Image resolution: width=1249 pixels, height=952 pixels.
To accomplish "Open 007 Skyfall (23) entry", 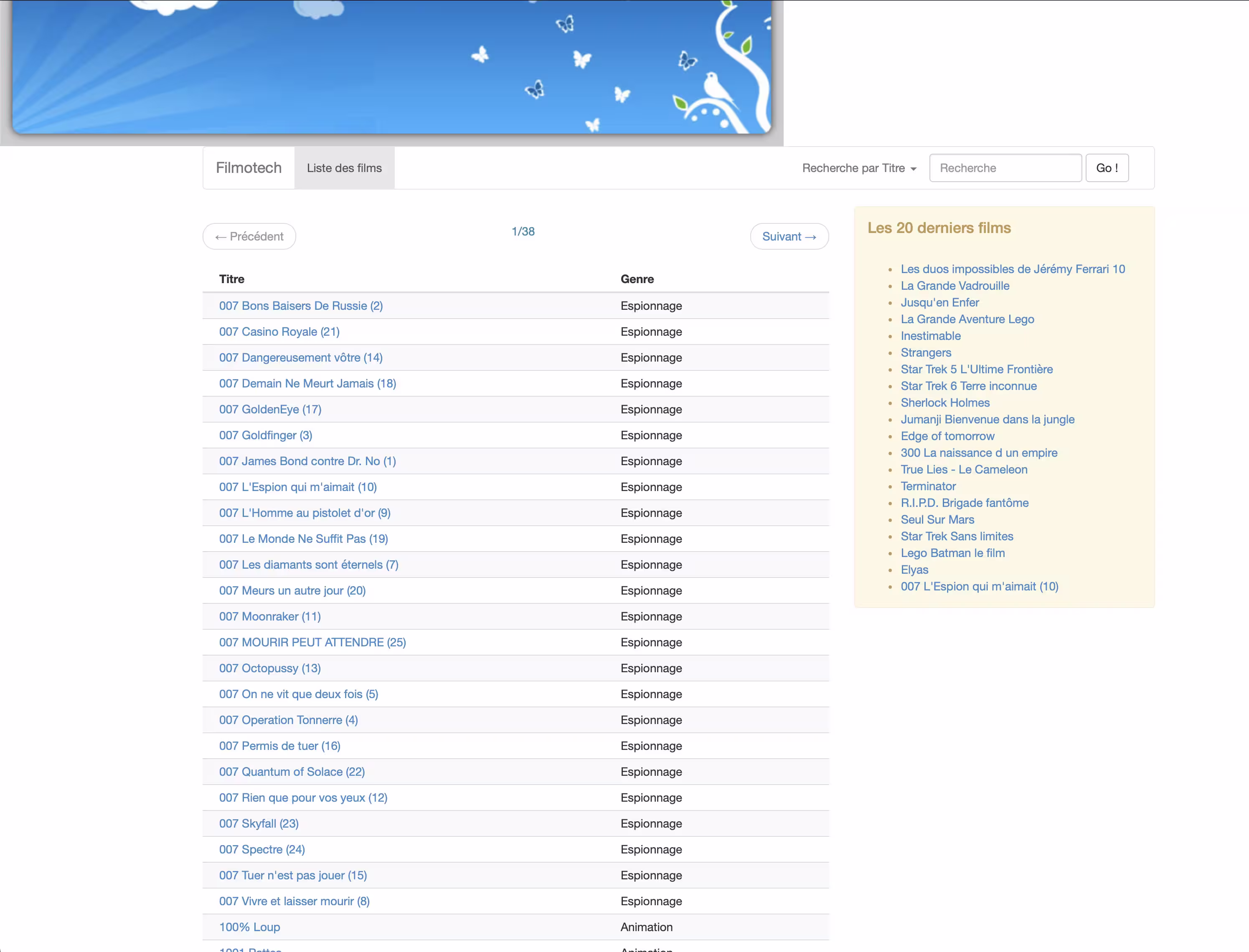I will point(259,823).
